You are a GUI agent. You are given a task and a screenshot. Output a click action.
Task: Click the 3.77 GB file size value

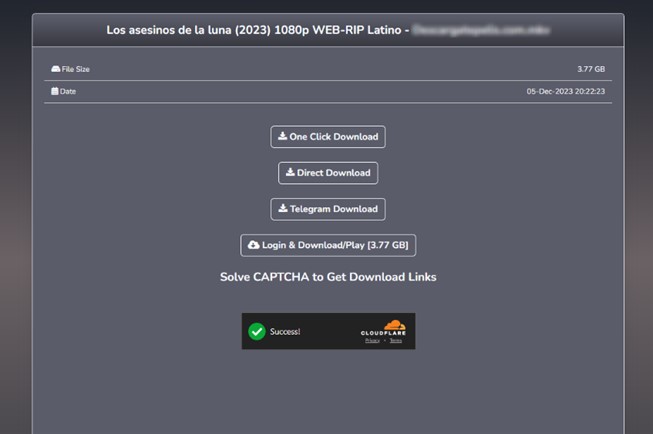pyautogui.click(x=591, y=69)
